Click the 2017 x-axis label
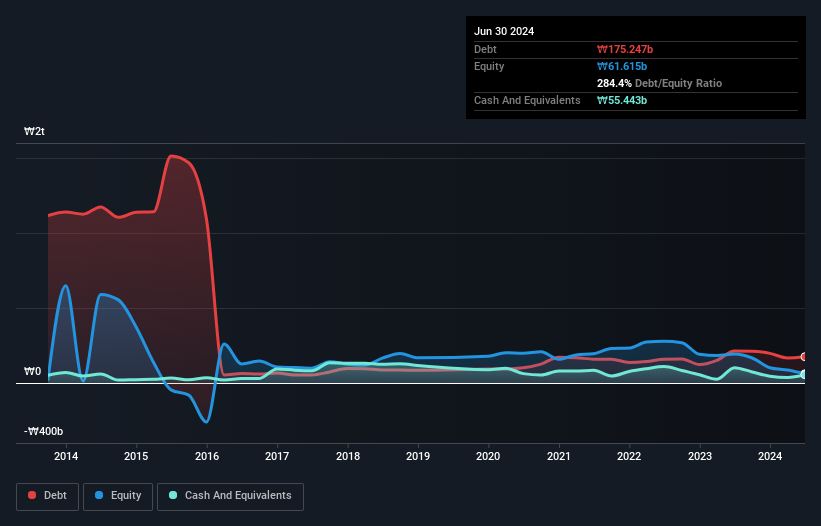This screenshot has height=526, width=821. pyautogui.click(x=277, y=456)
